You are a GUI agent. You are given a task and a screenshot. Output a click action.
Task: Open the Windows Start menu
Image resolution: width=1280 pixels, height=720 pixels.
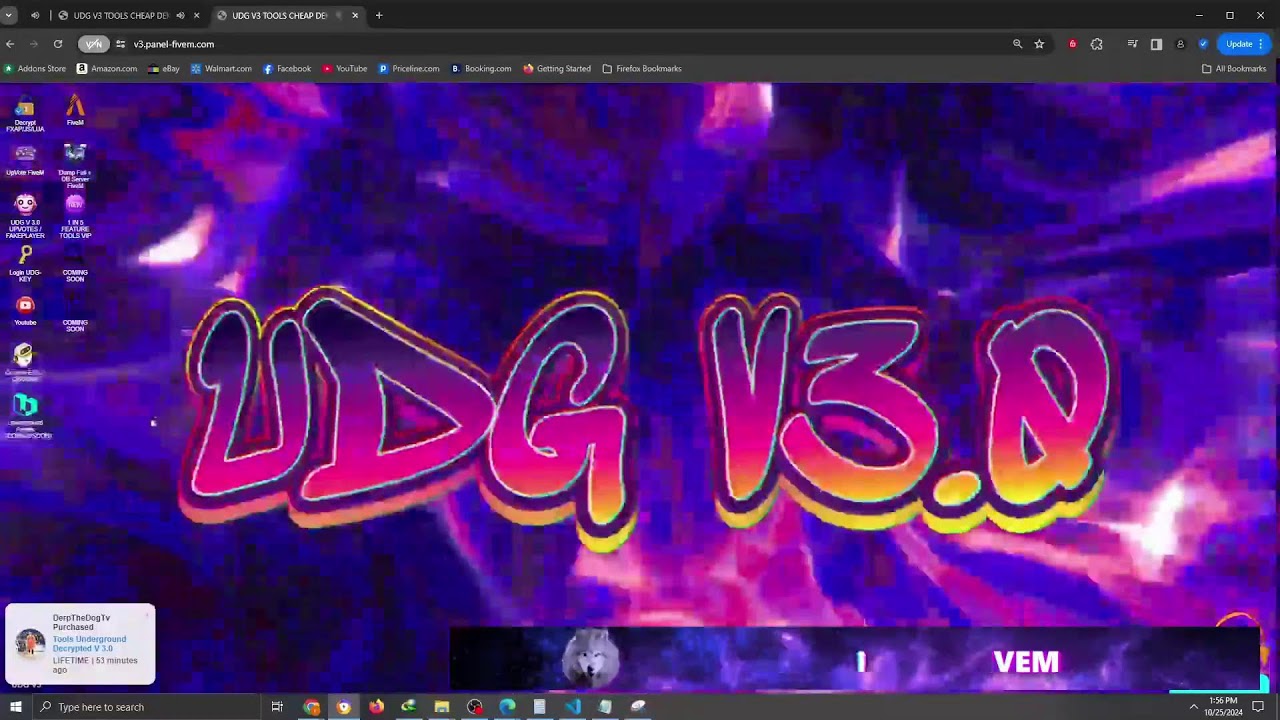click(16, 707)
